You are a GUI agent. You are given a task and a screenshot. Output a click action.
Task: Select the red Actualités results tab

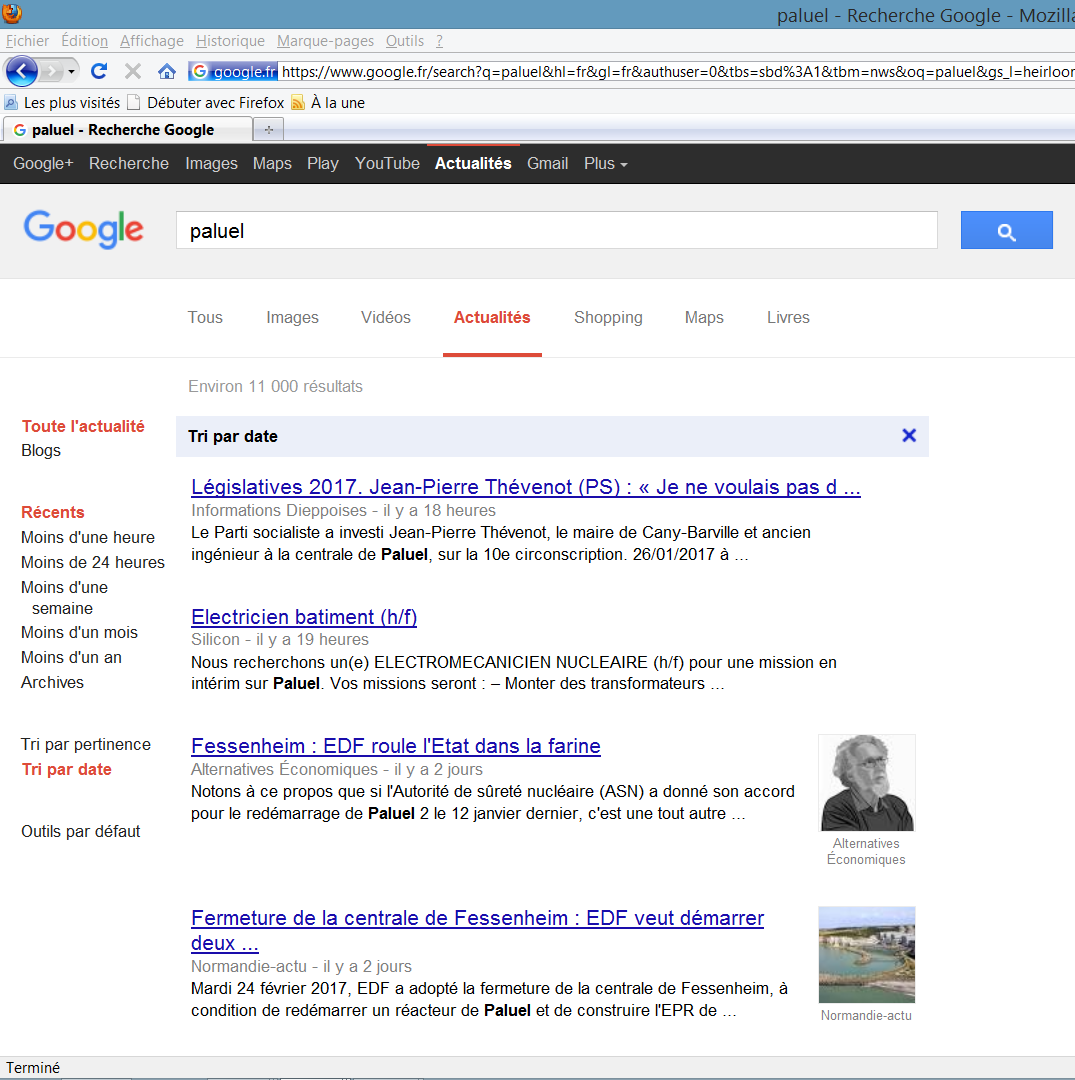pos(492,318)
